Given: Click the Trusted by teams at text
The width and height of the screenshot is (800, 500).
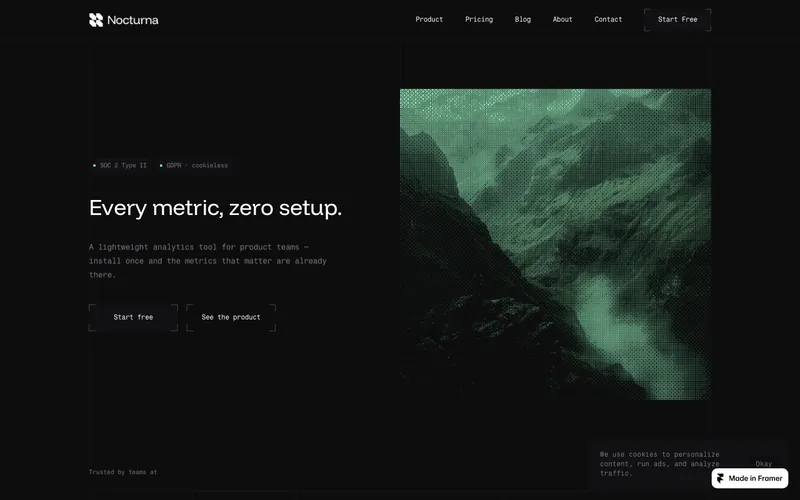Looking at the screenshot, I should pos(123,472).
